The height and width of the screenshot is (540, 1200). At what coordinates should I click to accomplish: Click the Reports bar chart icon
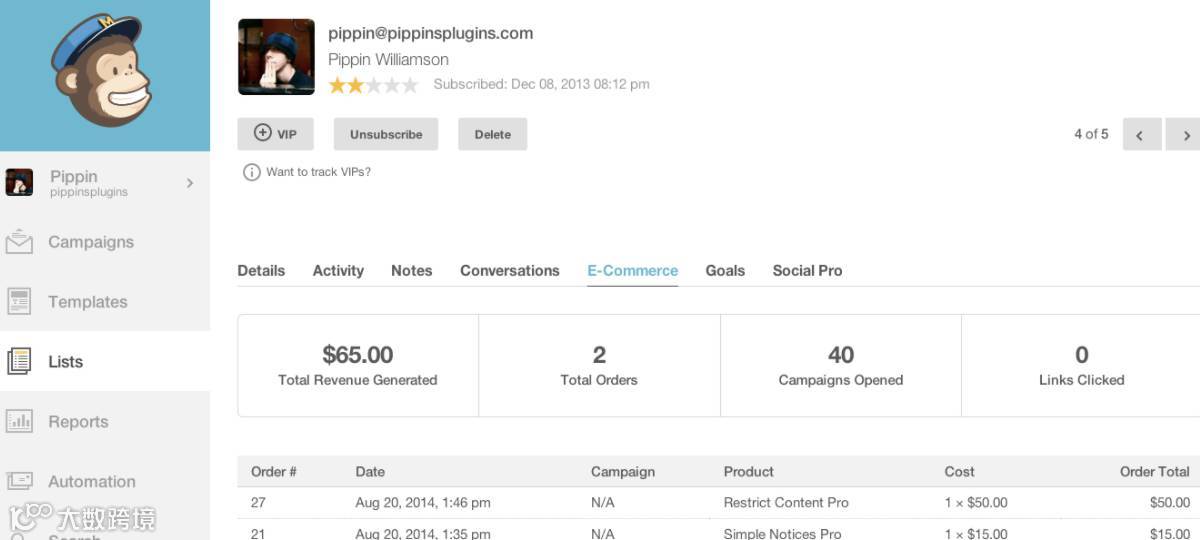tap(19, 421)
